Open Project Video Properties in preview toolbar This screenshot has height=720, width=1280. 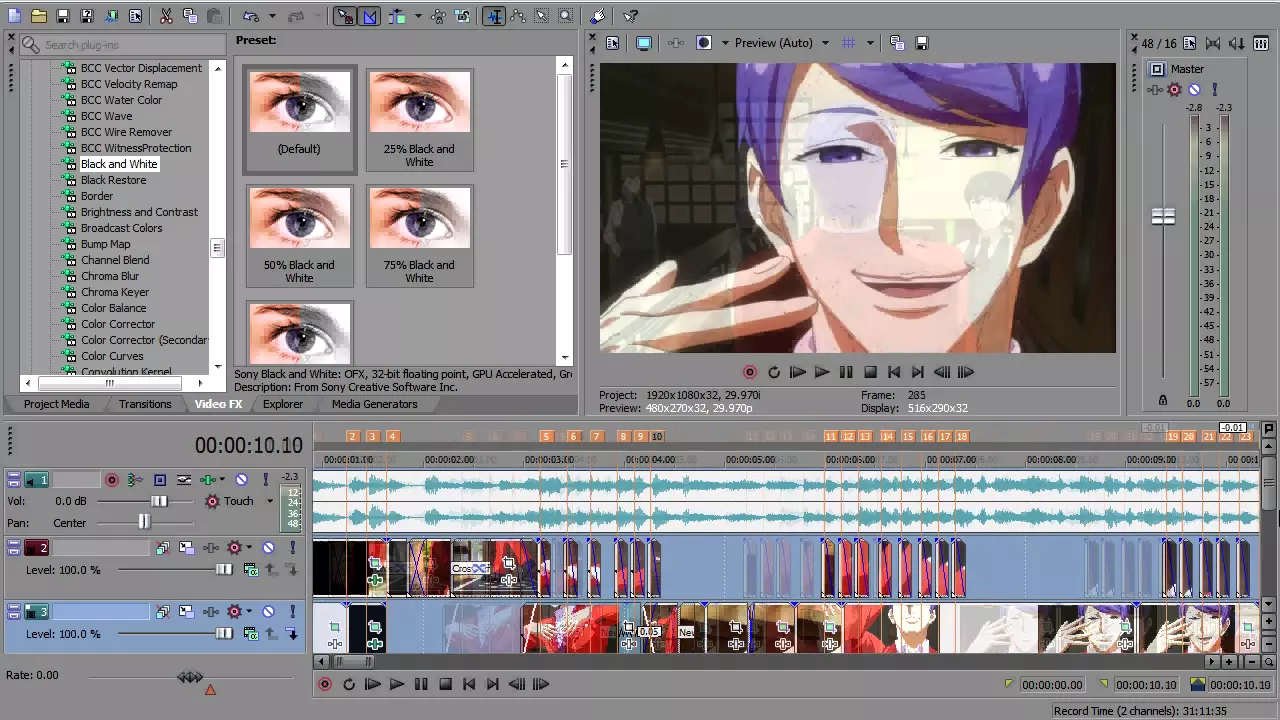click(x=613, y=43)
